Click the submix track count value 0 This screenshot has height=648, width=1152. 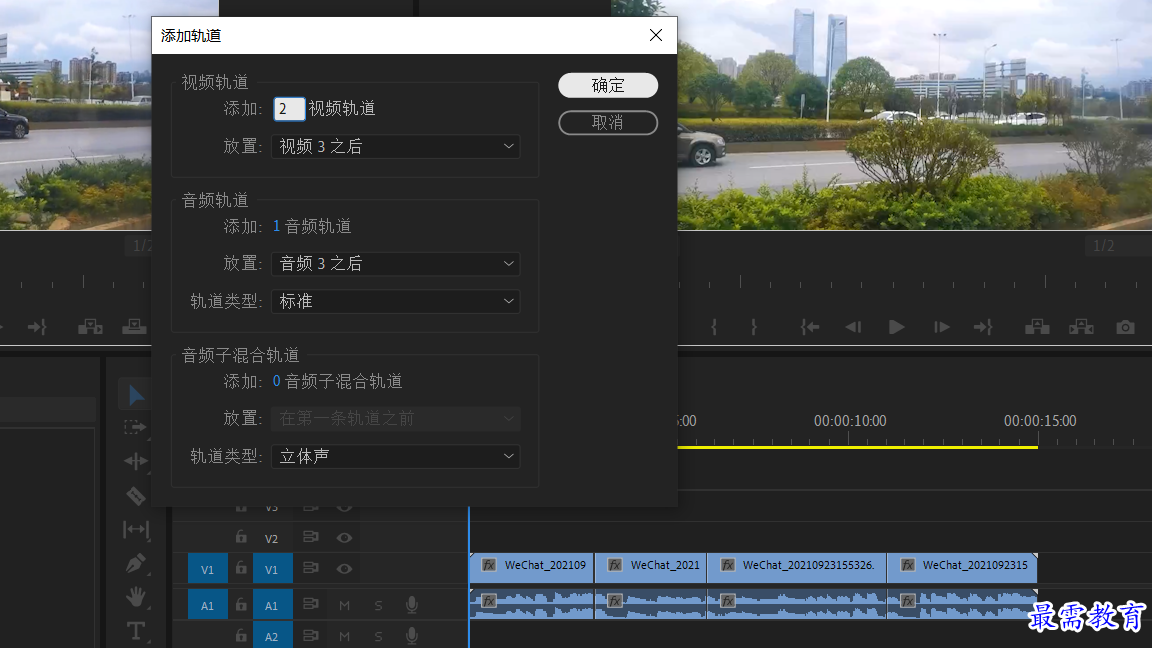tap(276, 381)
